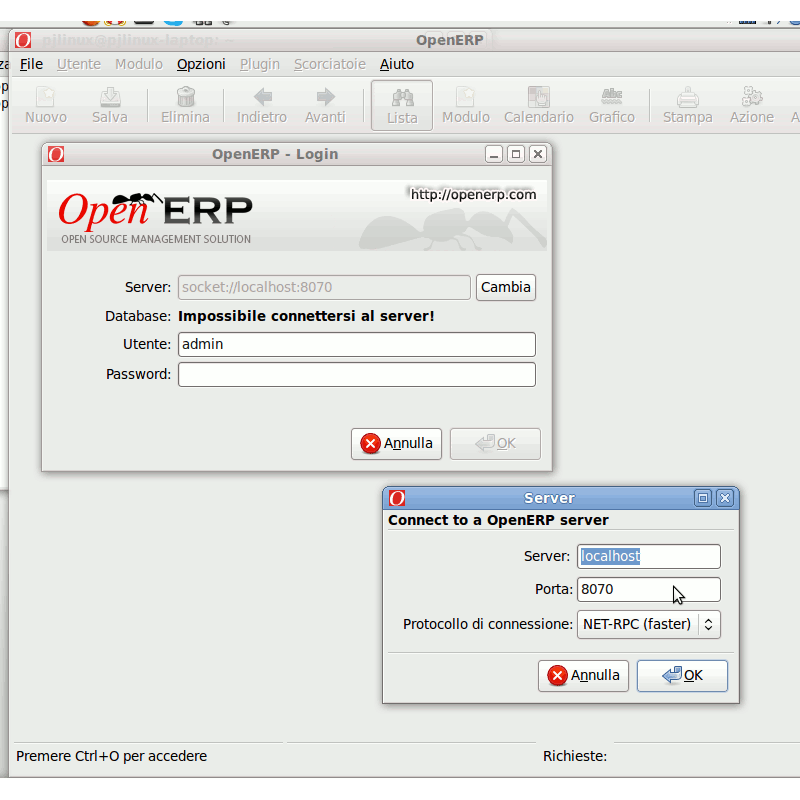Screen dimensions: 800x800
Task: Maximize the Server dialog
Action: 703,498
